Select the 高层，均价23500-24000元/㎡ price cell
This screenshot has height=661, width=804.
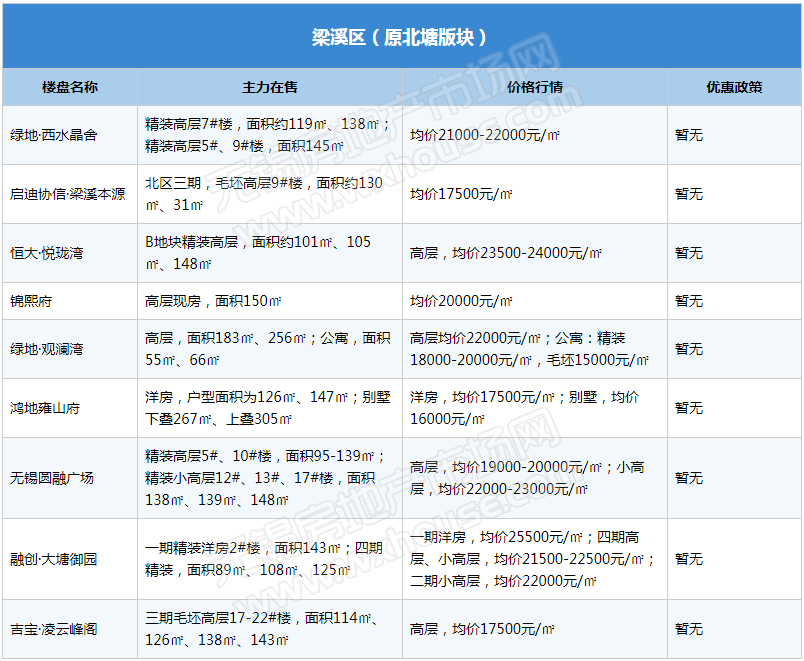click(x=506, y=253)
